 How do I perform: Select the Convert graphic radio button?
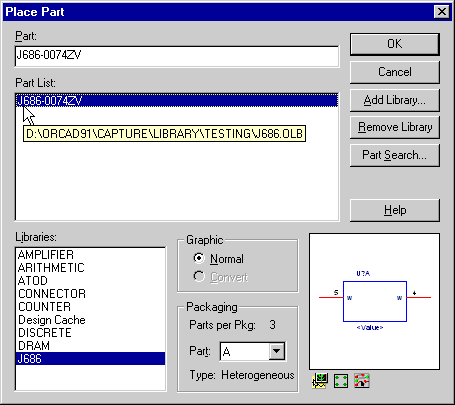199,276
